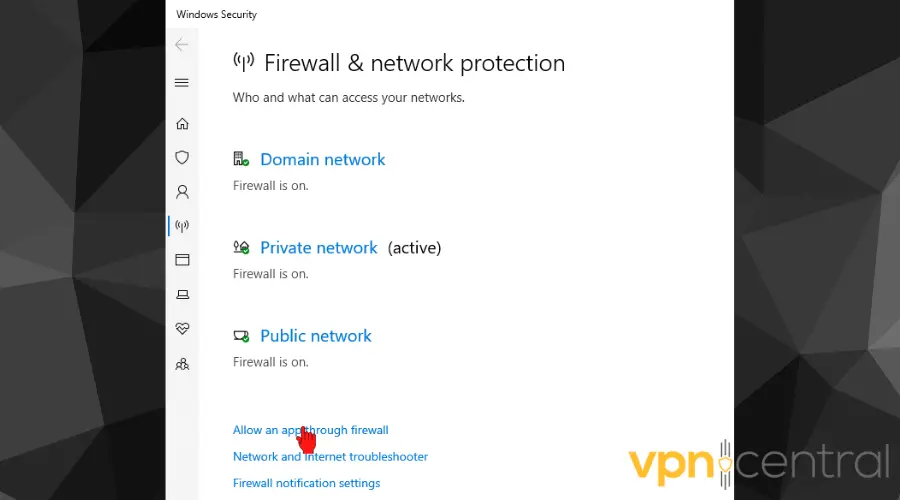Select Firewall & network protection sidebar icon
The width and height of the screenshot is (900, 500).
click(182, 226)
